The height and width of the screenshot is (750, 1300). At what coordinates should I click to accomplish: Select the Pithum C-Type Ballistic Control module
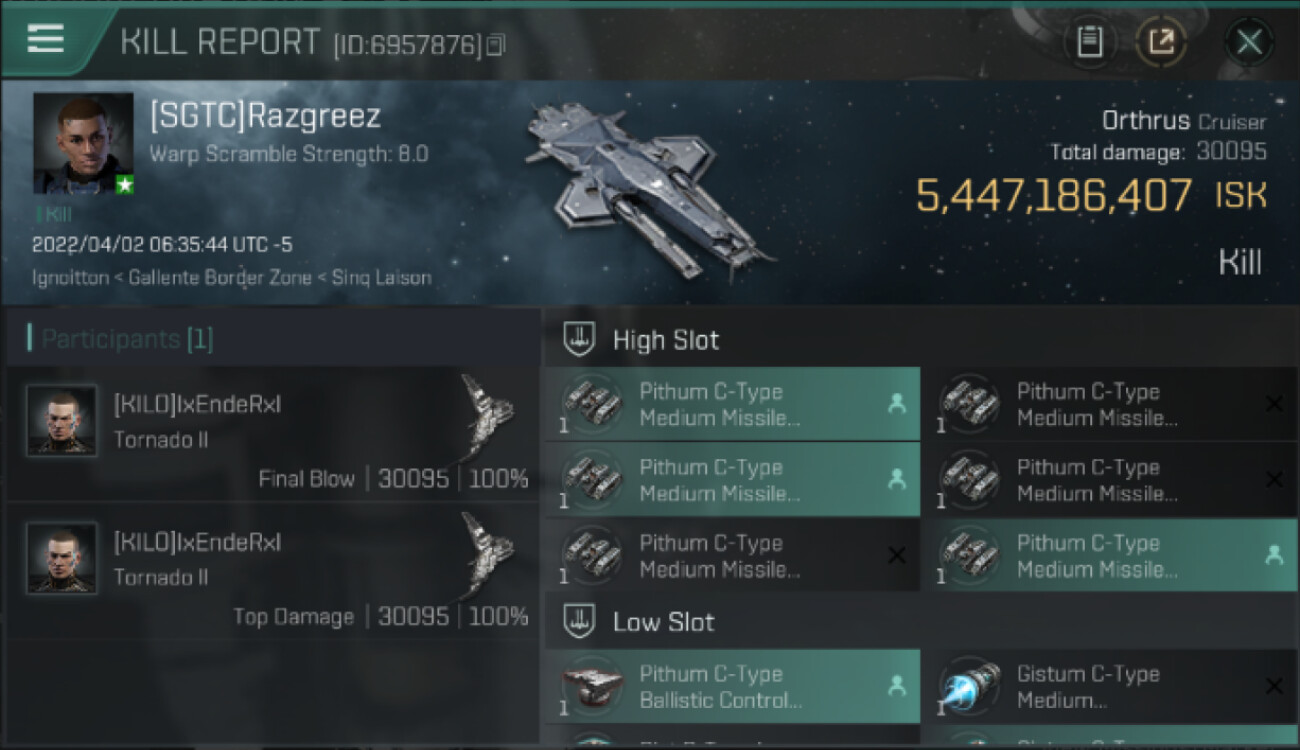[732, 686]
